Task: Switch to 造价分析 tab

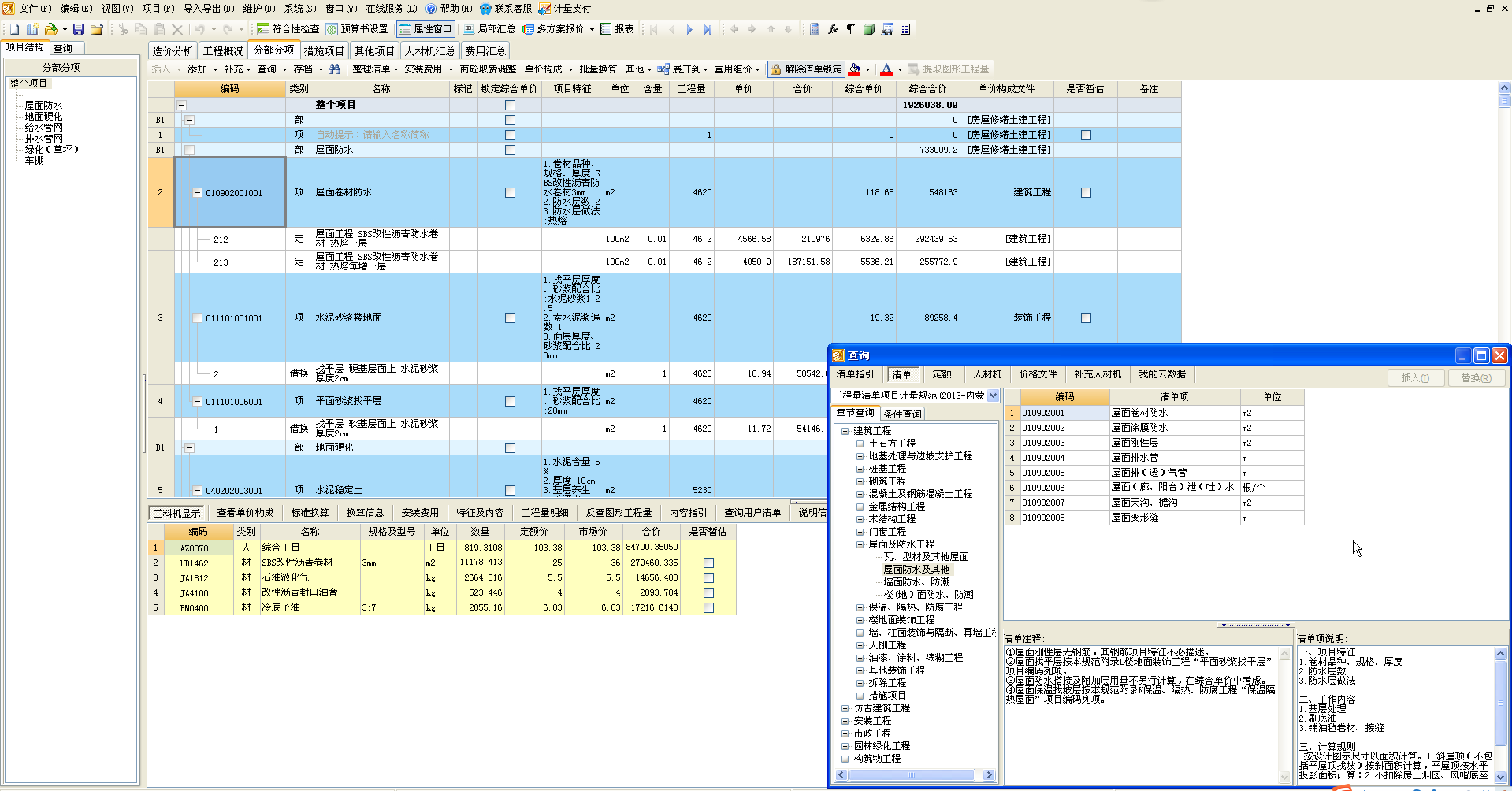Action: (x=173, y=51)
